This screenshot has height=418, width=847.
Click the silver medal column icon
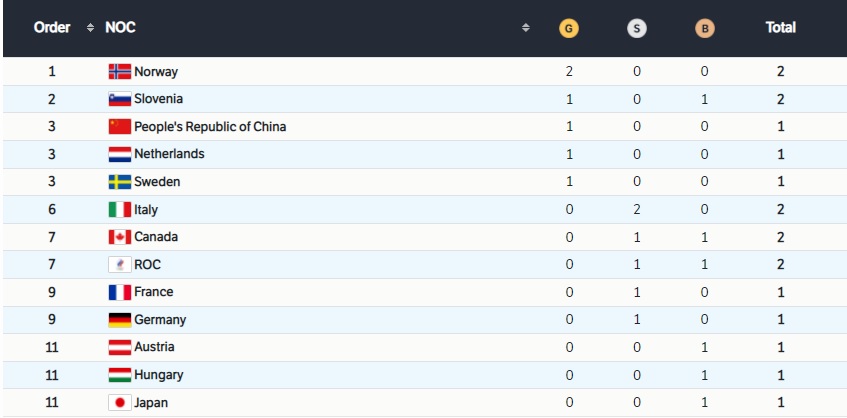point(637,29)
